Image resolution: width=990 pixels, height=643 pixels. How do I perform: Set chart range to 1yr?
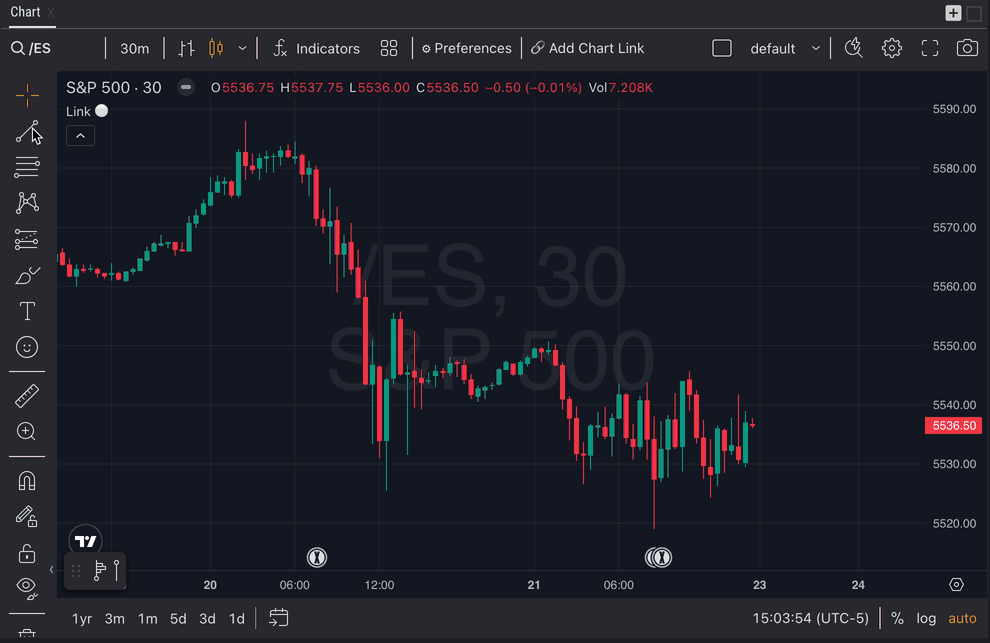82,618
